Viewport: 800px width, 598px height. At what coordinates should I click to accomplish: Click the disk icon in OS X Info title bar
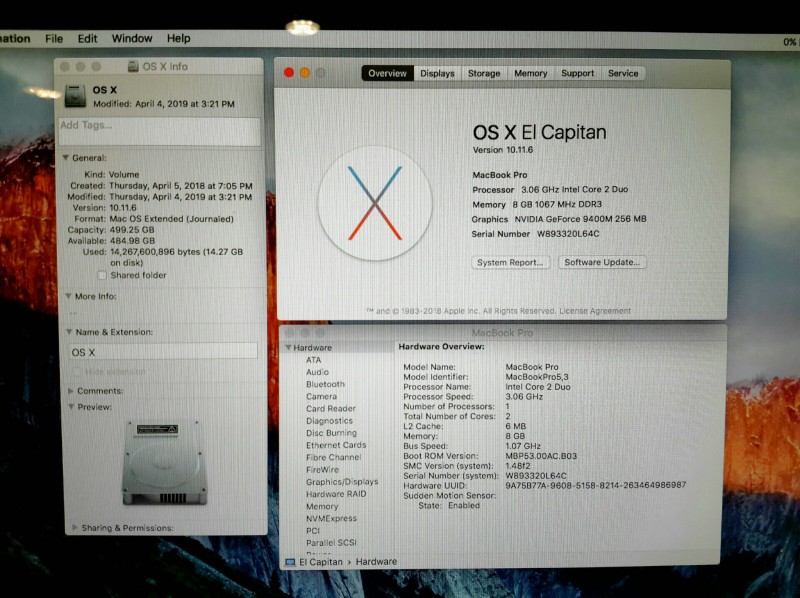click(x=133, y=66)
